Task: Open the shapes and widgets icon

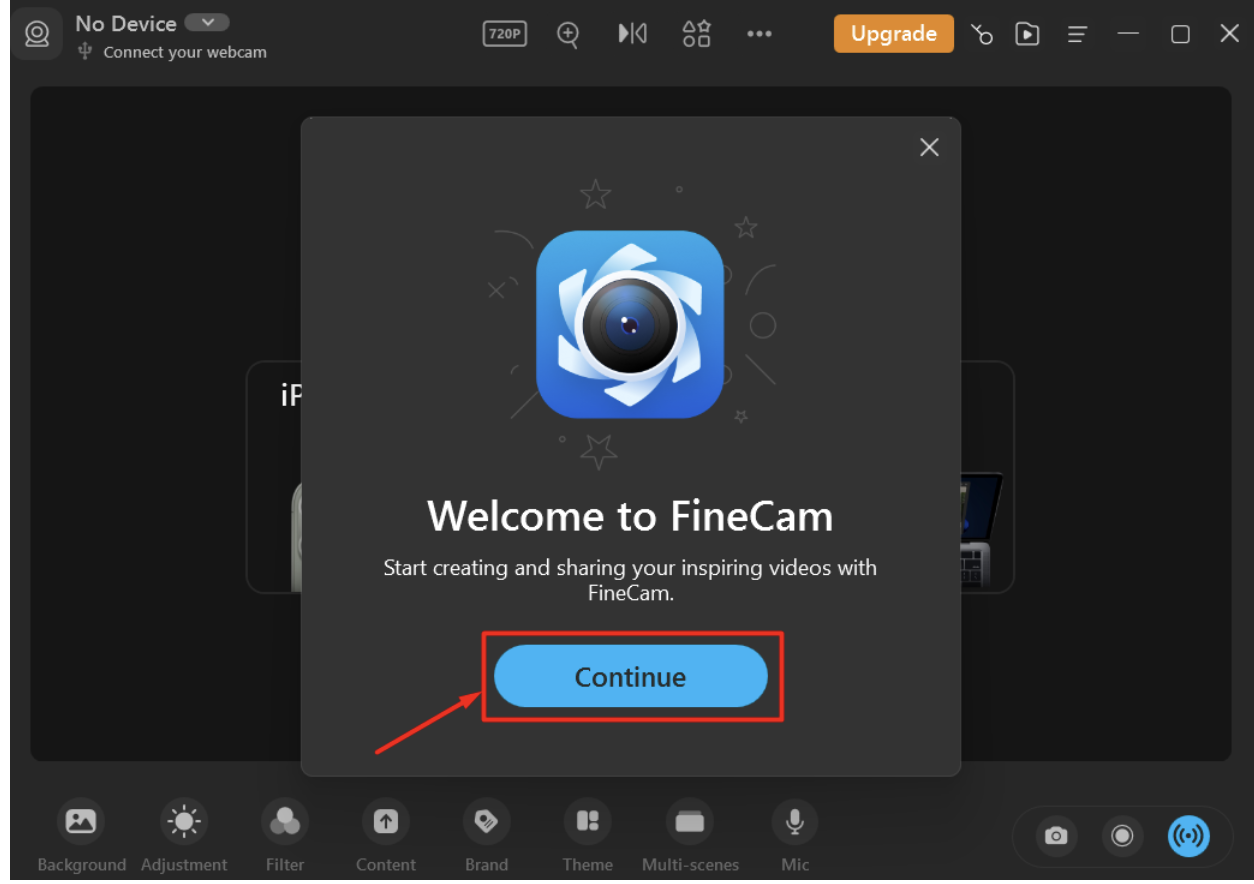Action: pyautogui.click(x=696, y=34)
